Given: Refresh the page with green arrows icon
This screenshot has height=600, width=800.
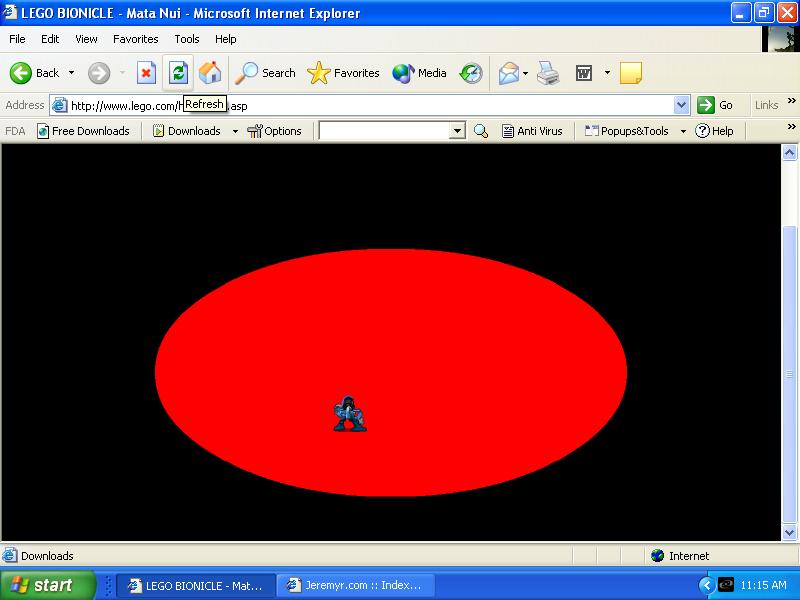Looking at the screenshot, I should pyautogui.click(x=178, y=73).
